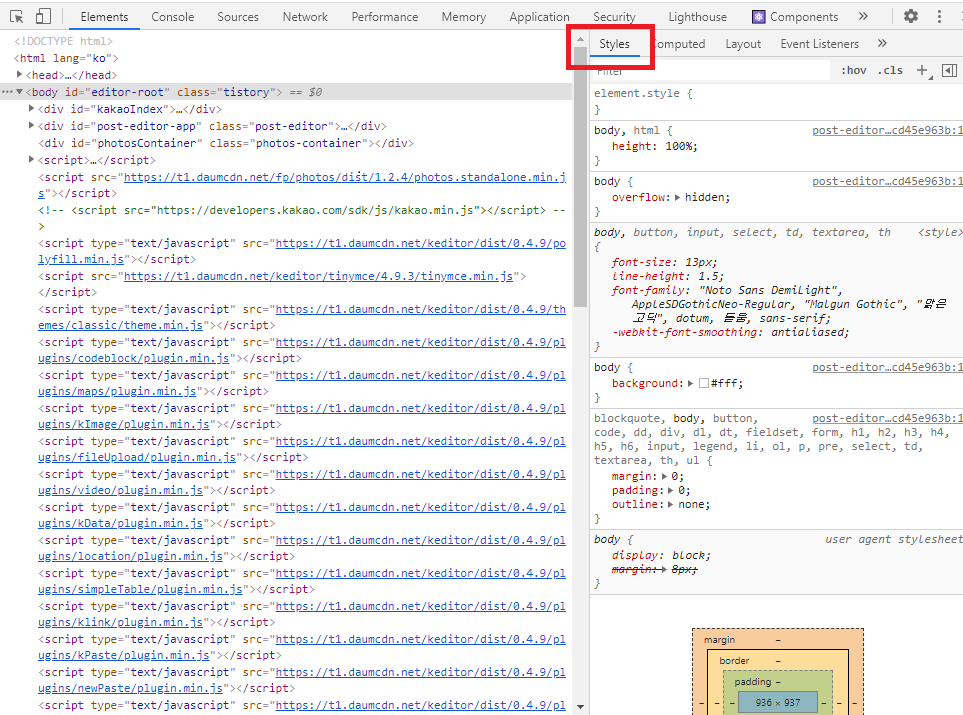Expand the background shorthand triangle
Image resolution: width=963 pixels, height=715 pixels.
point(690,383)
